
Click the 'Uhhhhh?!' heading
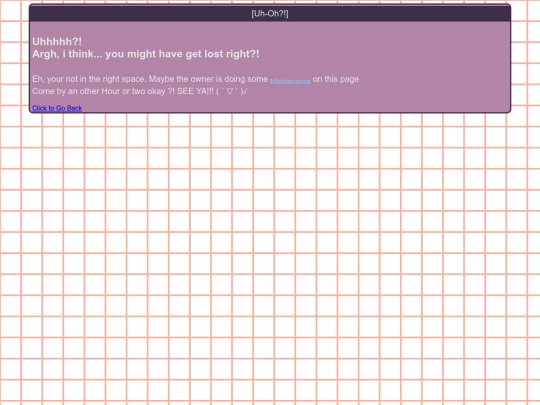(x=57, y=42)
